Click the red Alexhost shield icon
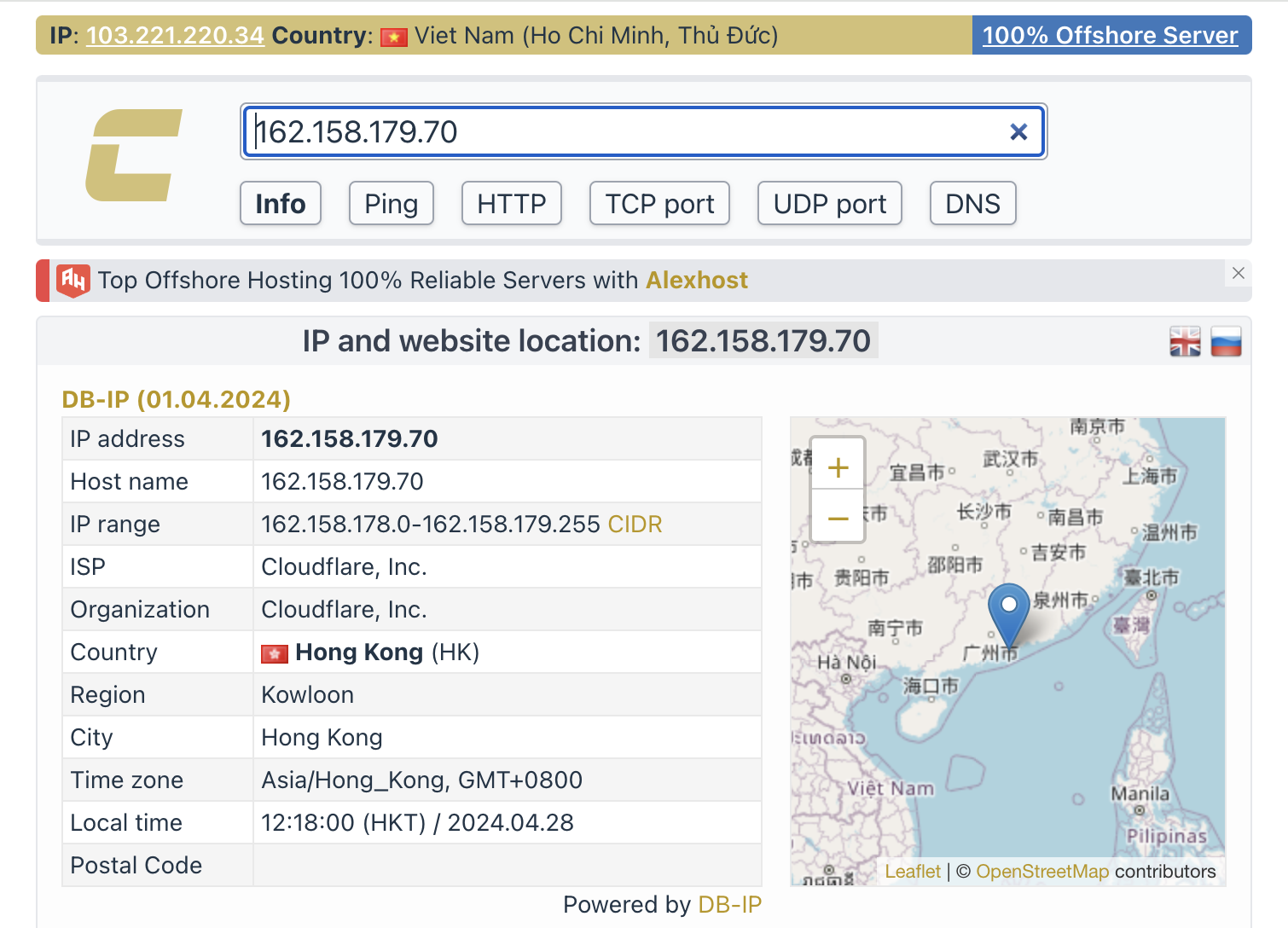This screenshot has width=1288, height=928. click(73, 280)
